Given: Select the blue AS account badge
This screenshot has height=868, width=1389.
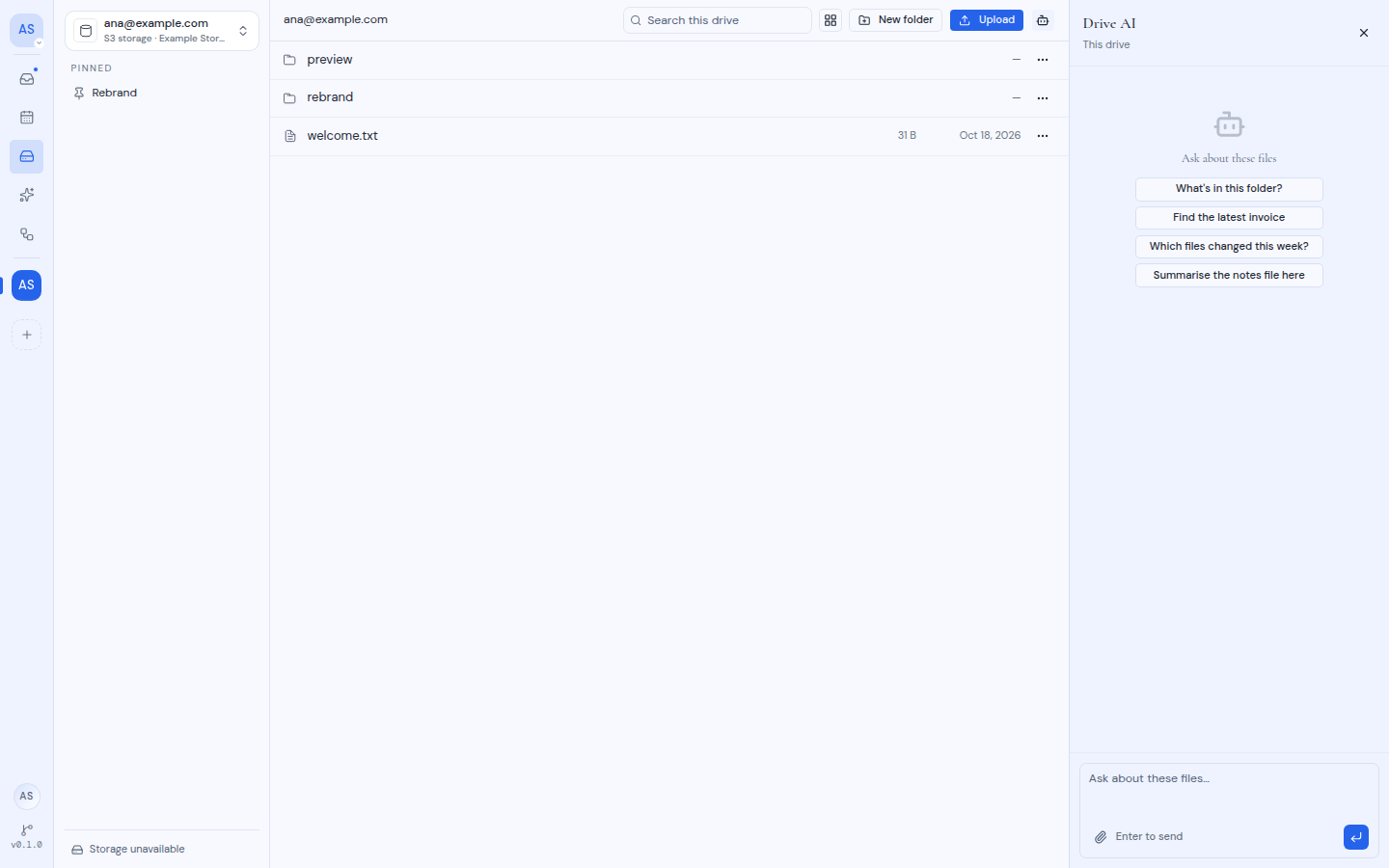Looking at the screenshot, I should pos(27,285).
